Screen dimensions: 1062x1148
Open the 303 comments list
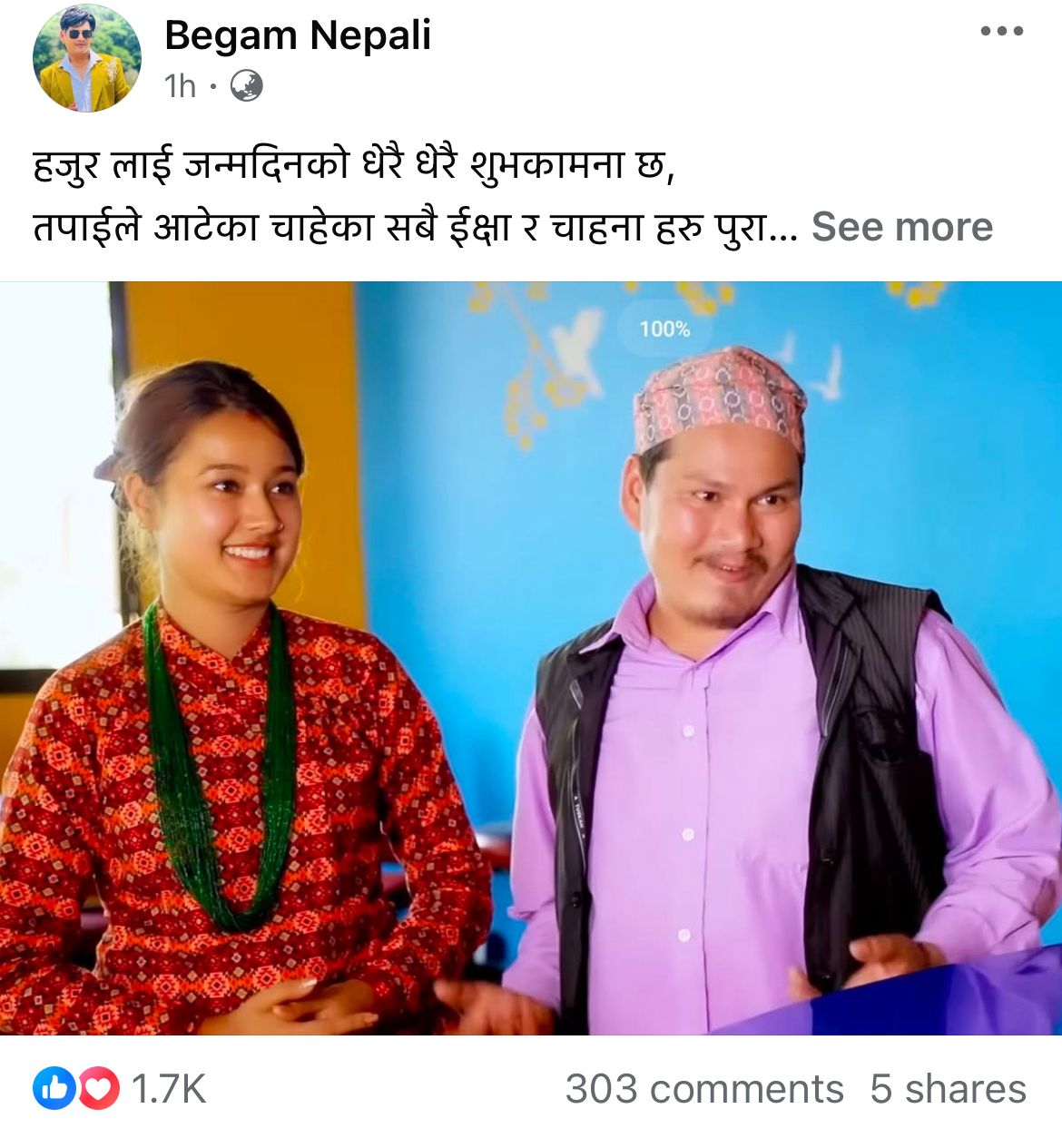point(704,1088)
